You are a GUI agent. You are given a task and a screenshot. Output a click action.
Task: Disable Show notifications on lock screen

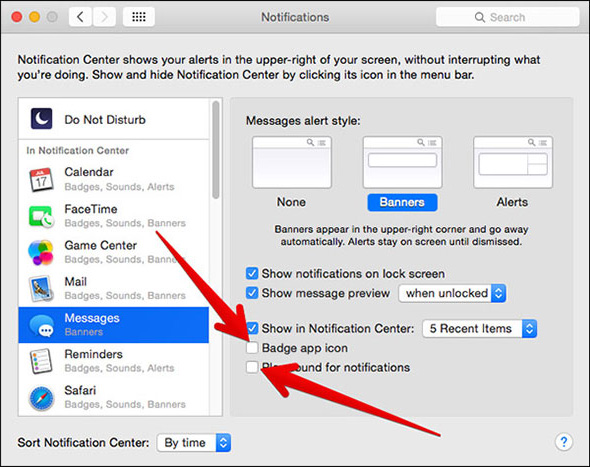[x=252, y=273]
